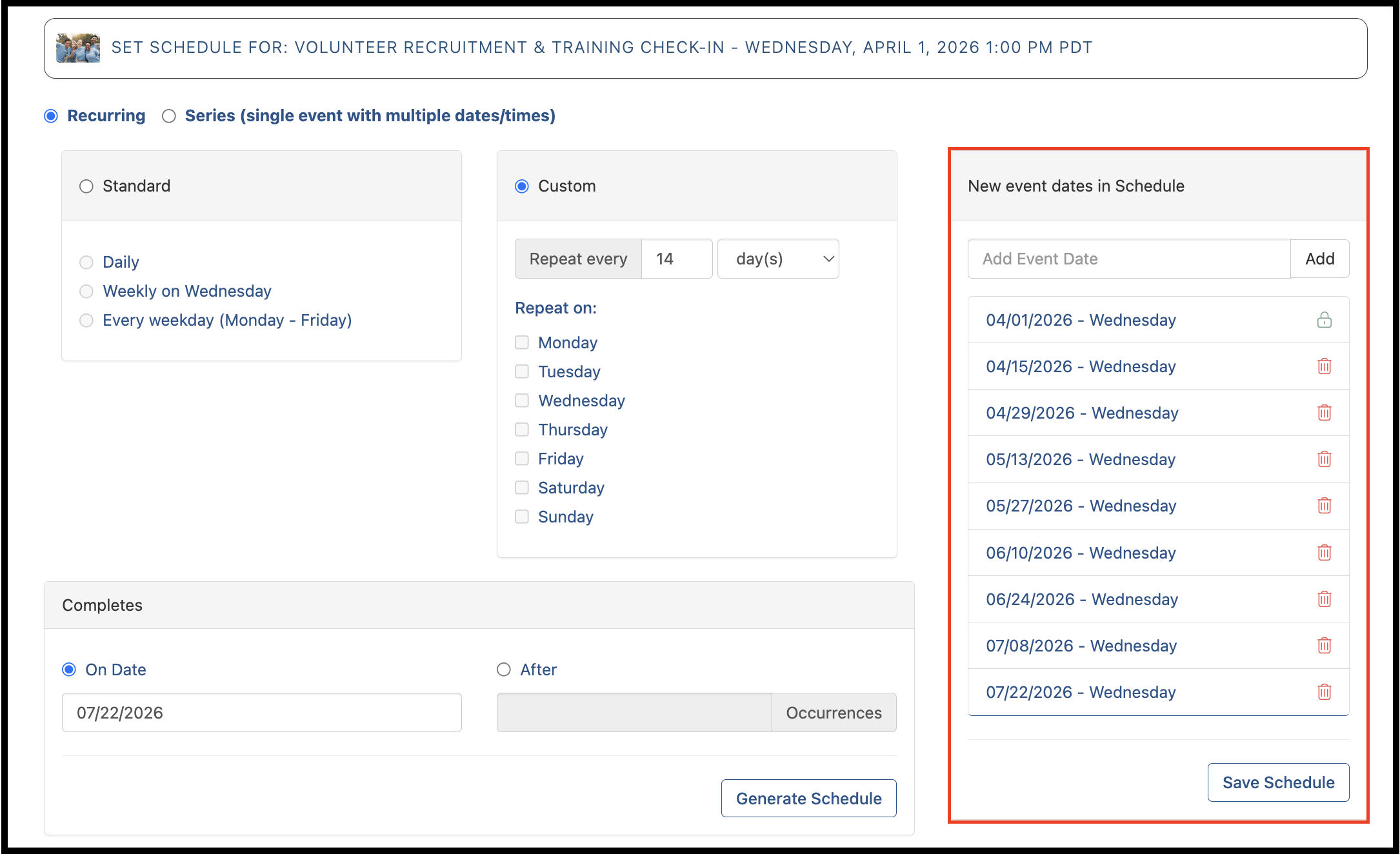1400x854 pixels.
Task: Select the After completion radio
Action: coord(504,670)
